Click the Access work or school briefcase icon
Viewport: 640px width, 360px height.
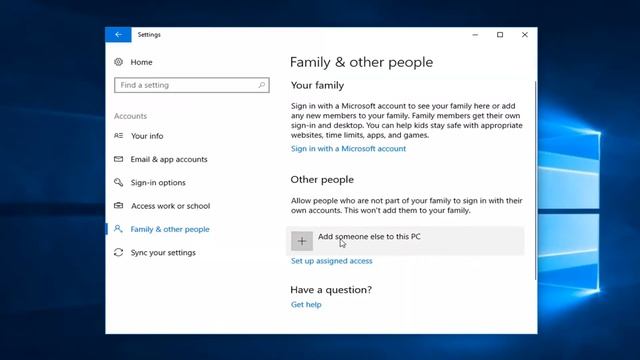coord(118,205)
